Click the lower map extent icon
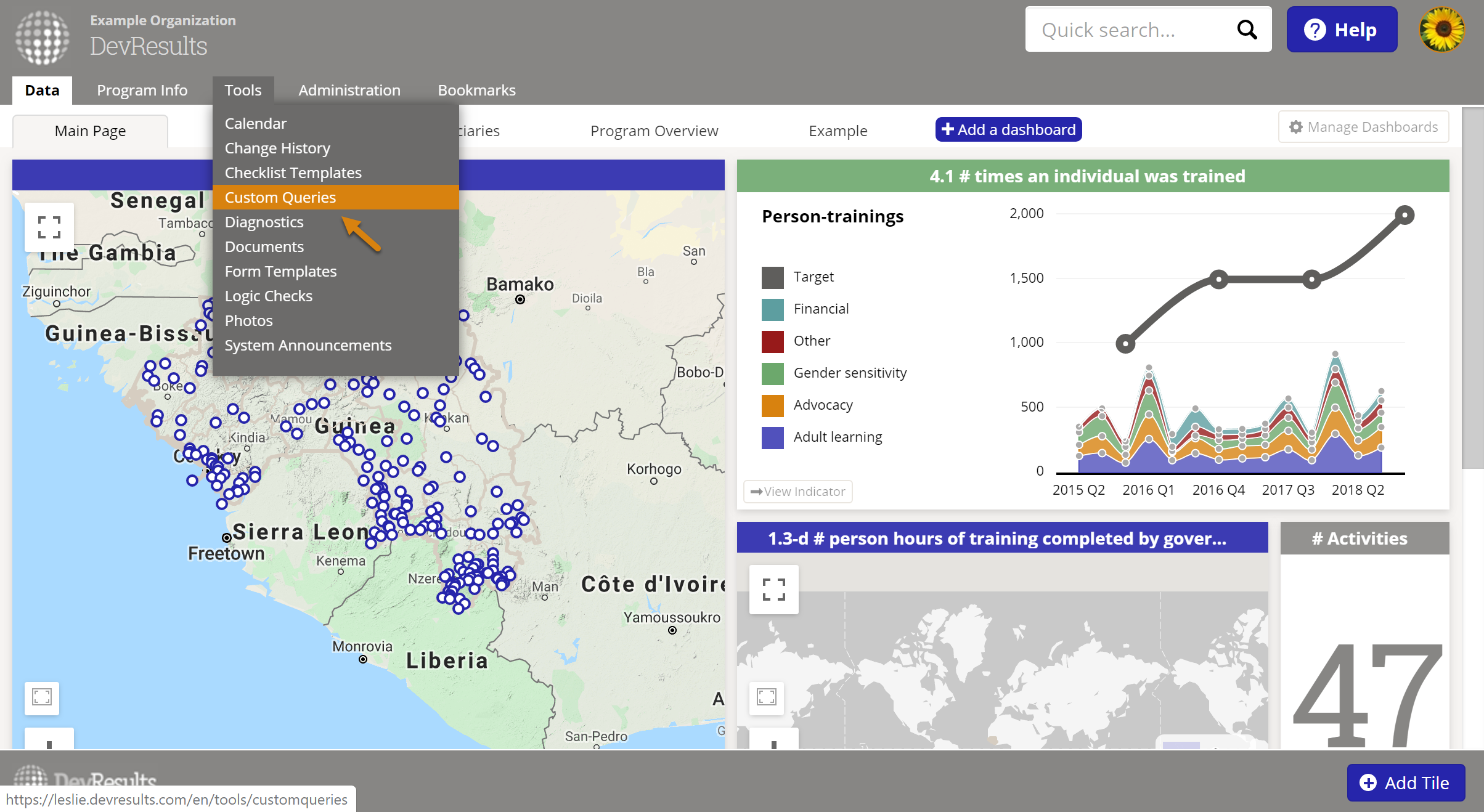Image resolution: width=1484 pixels, height=812 pixels. (42, 697)
